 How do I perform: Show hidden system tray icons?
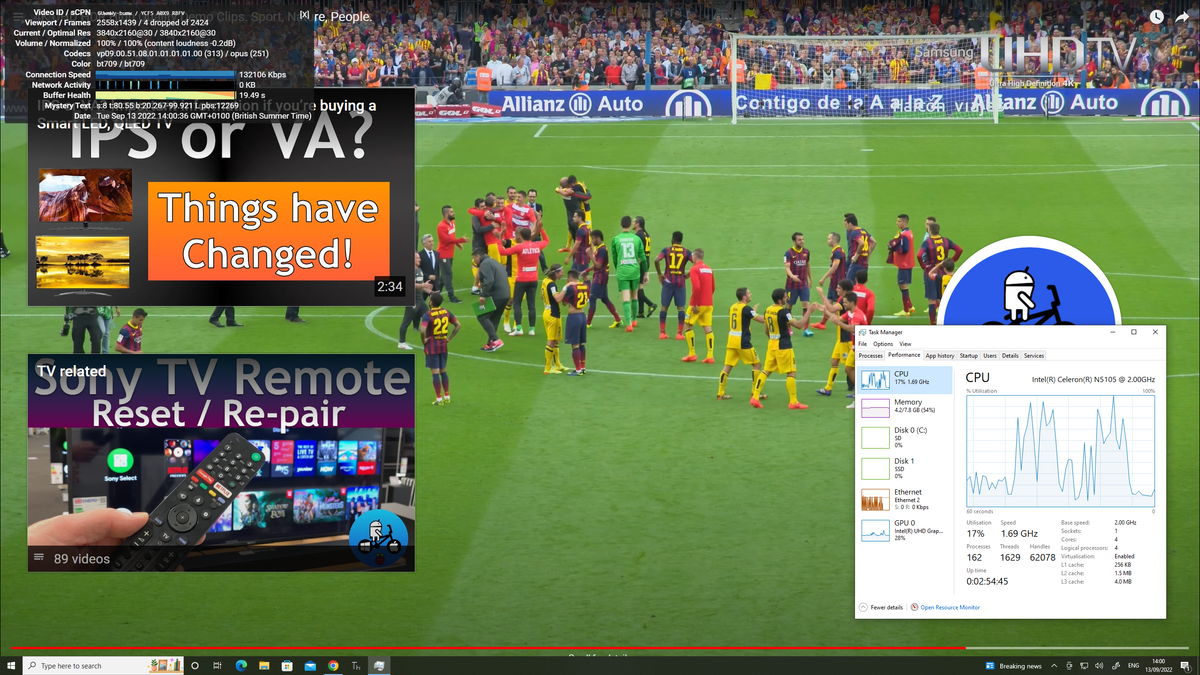tap(1054, 666)
